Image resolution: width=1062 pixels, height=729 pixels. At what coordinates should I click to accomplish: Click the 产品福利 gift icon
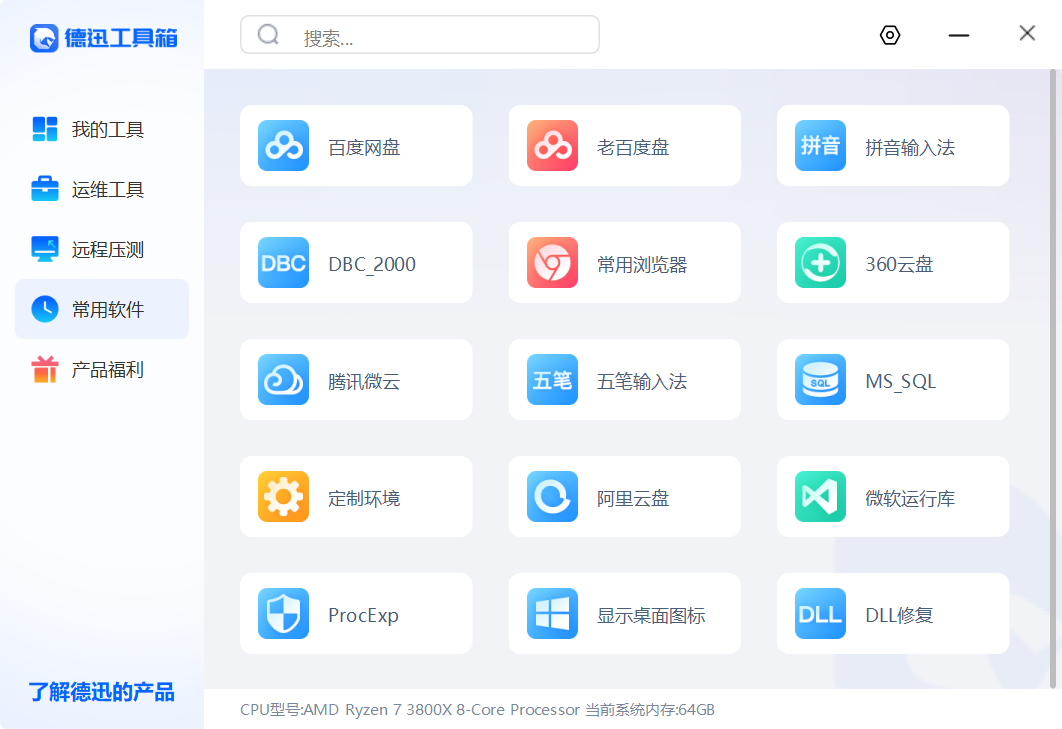(45, 369)
